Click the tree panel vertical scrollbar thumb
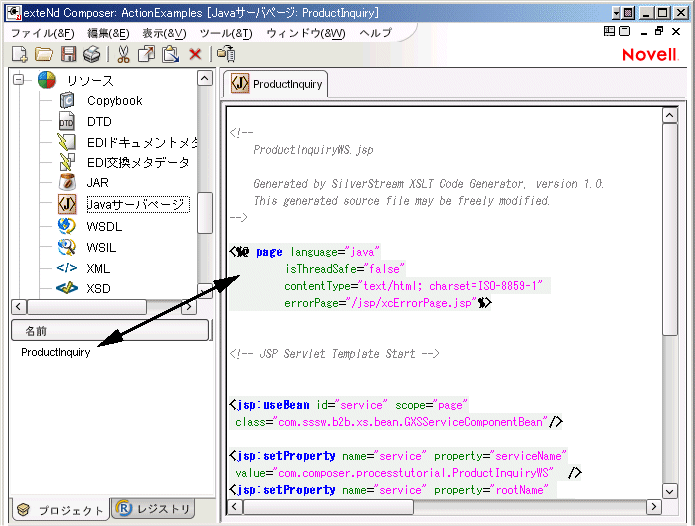This screenshot has width=695, height=526. [x=204, y=213]
